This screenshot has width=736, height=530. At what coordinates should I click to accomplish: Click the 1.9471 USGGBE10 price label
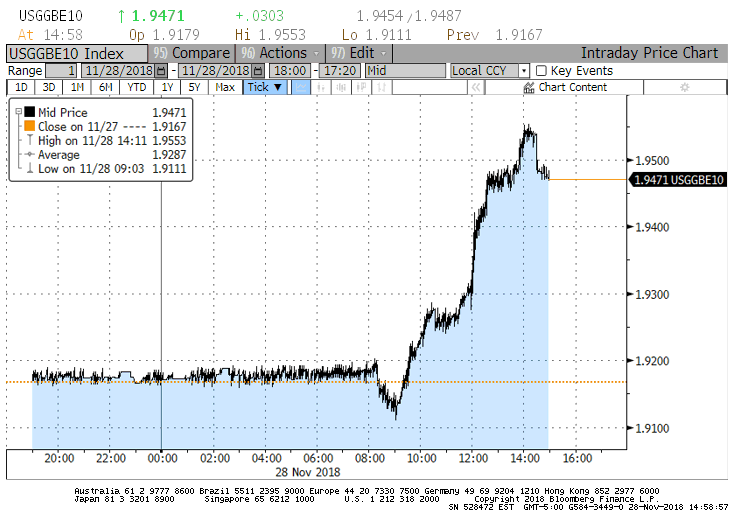pos(678,180)
